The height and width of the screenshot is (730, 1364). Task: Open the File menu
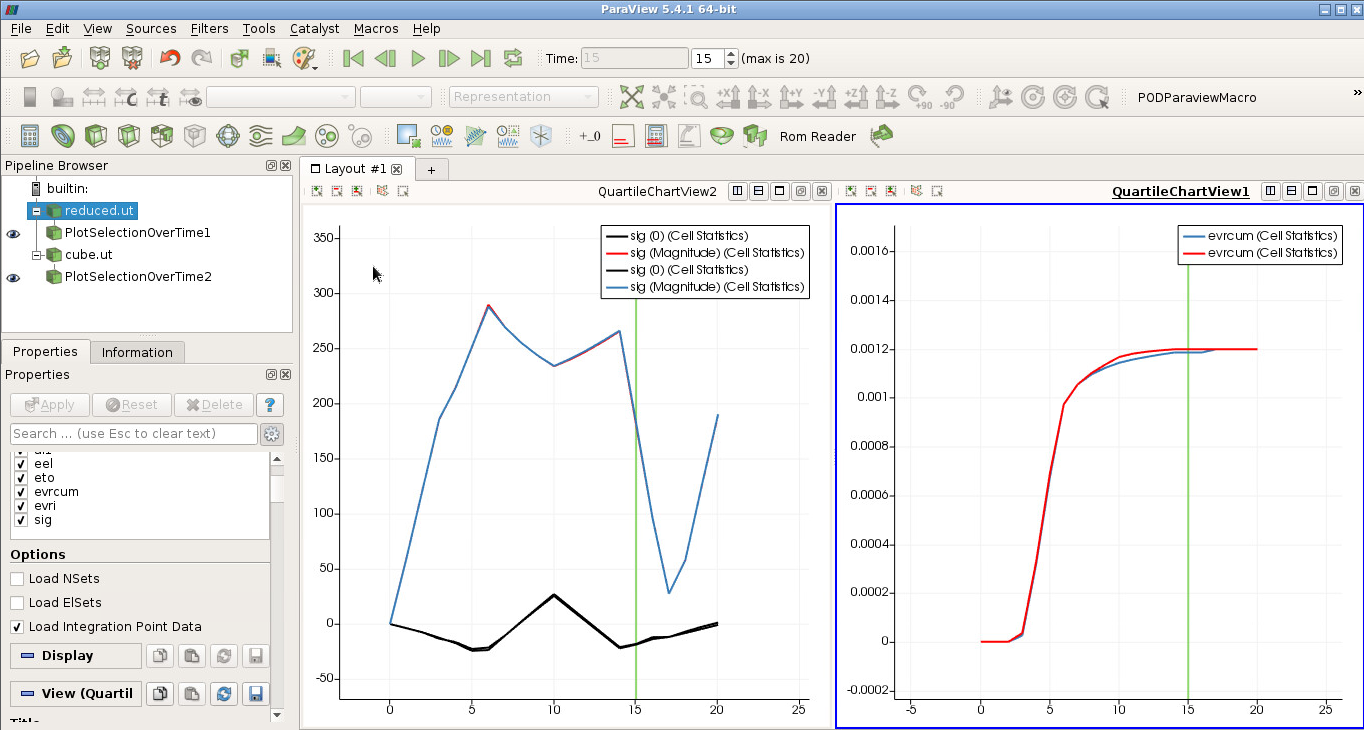21,29
